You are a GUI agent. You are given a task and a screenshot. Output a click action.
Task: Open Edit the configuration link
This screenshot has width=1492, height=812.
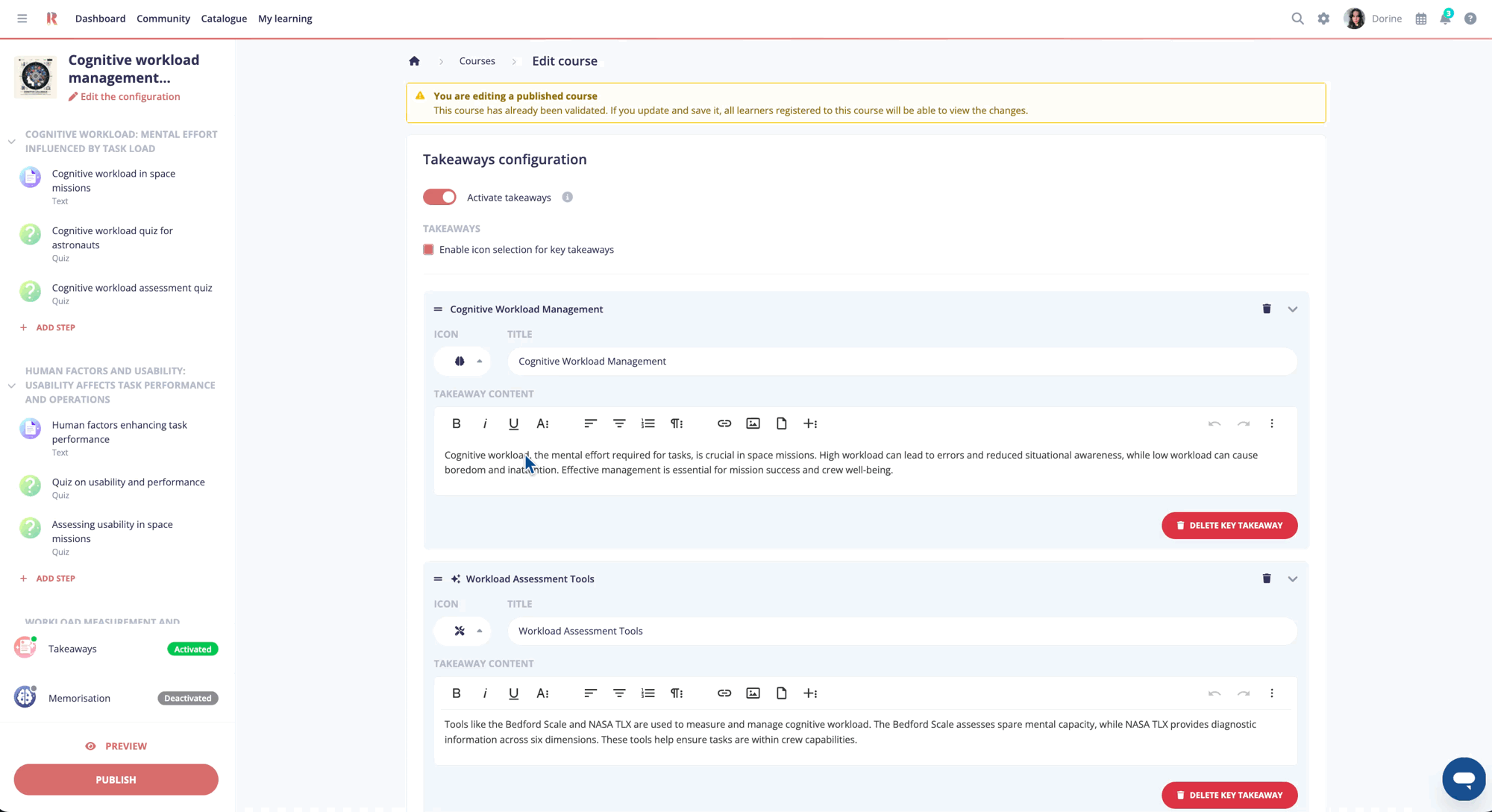click(x=124, y=96)
